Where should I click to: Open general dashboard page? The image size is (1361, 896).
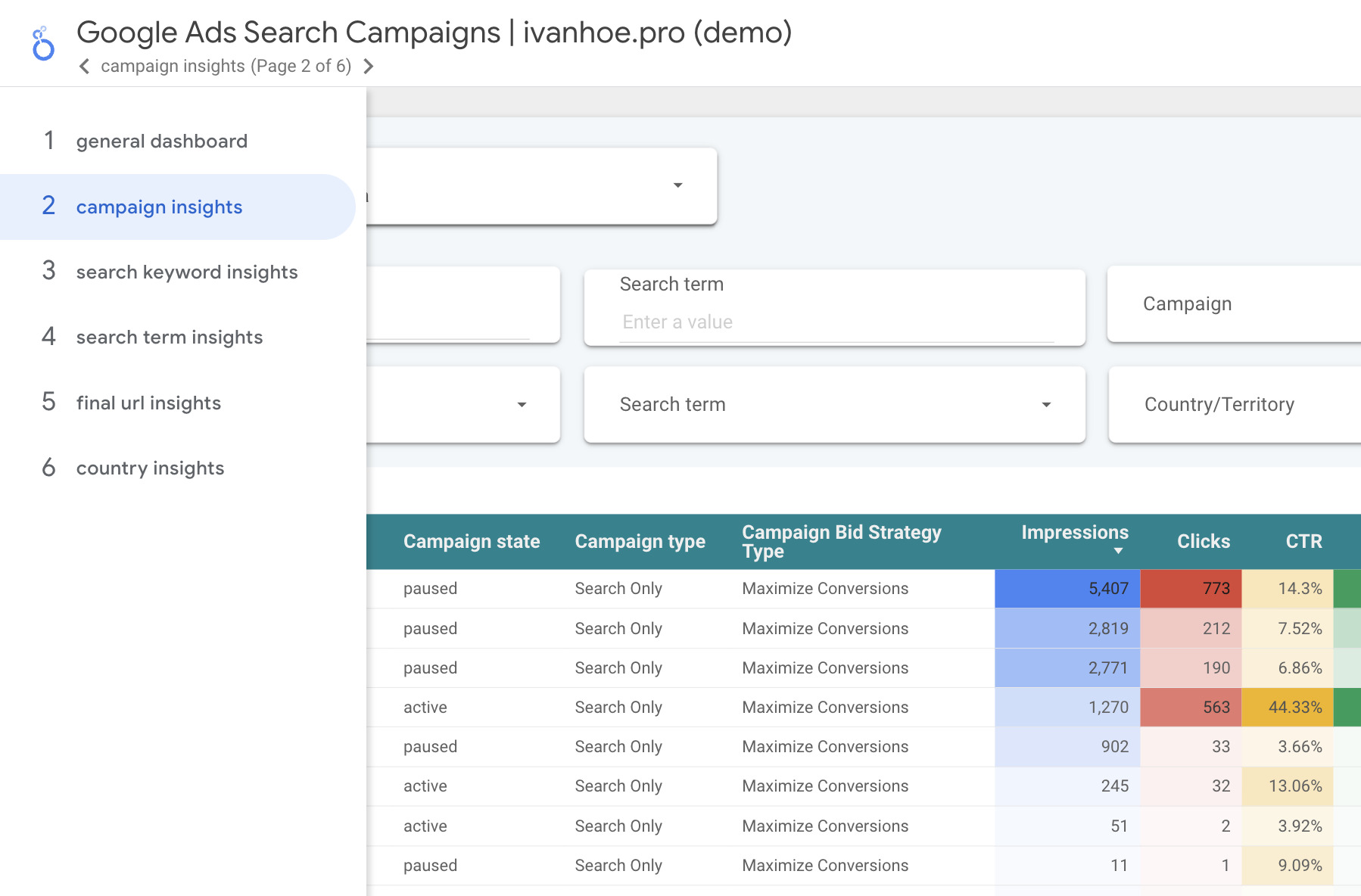(161, 142)
